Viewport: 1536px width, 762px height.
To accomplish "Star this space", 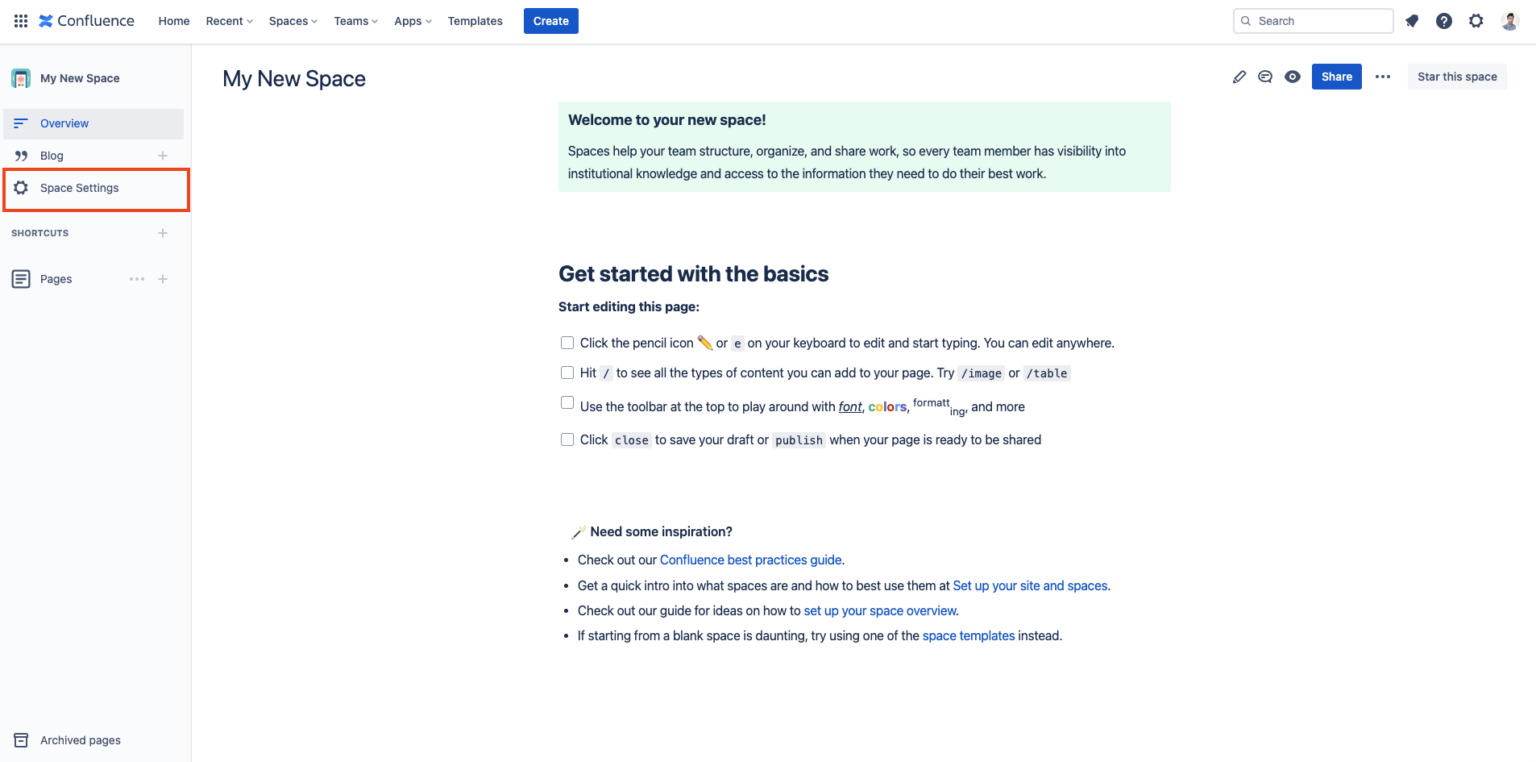I will (x=1457, y=76).
